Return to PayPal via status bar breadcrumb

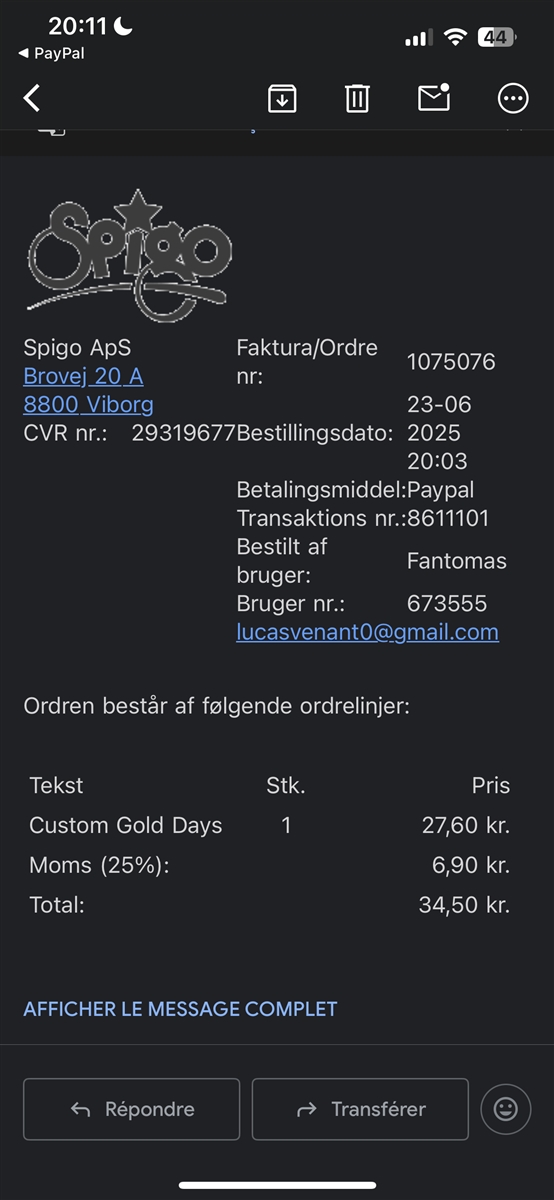[51, 53]
